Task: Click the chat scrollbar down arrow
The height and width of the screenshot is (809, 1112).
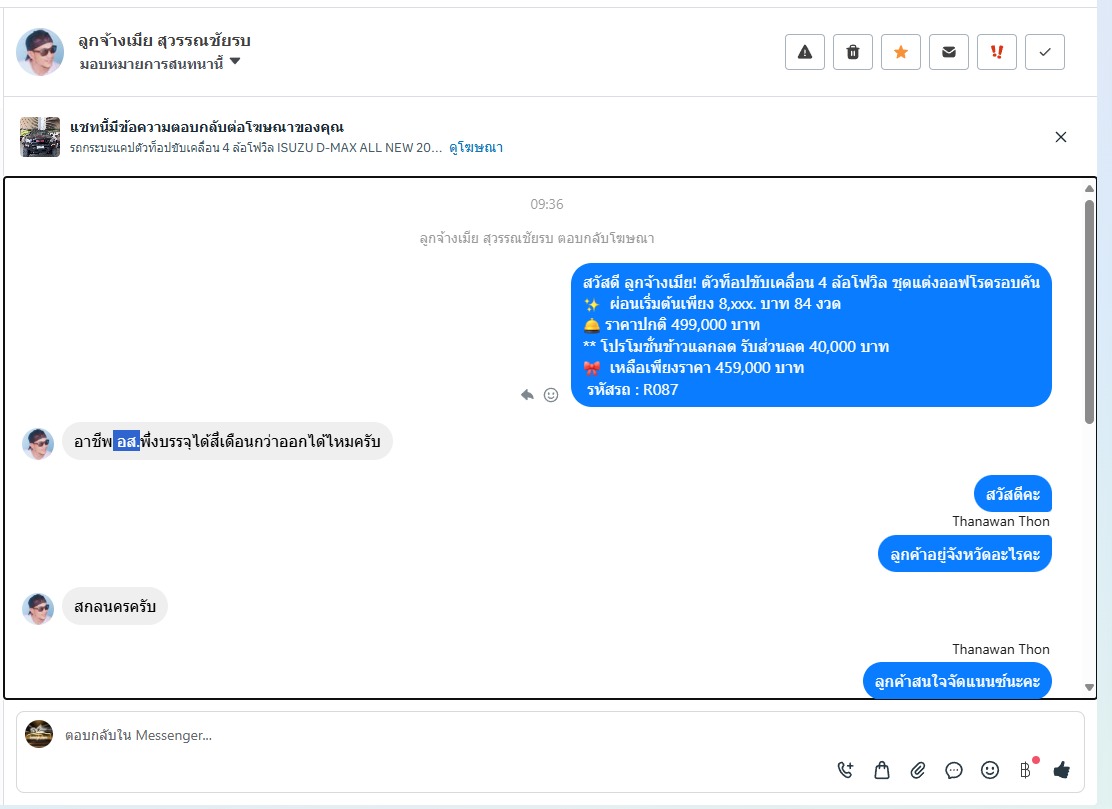Action: tap(1089, 687)
